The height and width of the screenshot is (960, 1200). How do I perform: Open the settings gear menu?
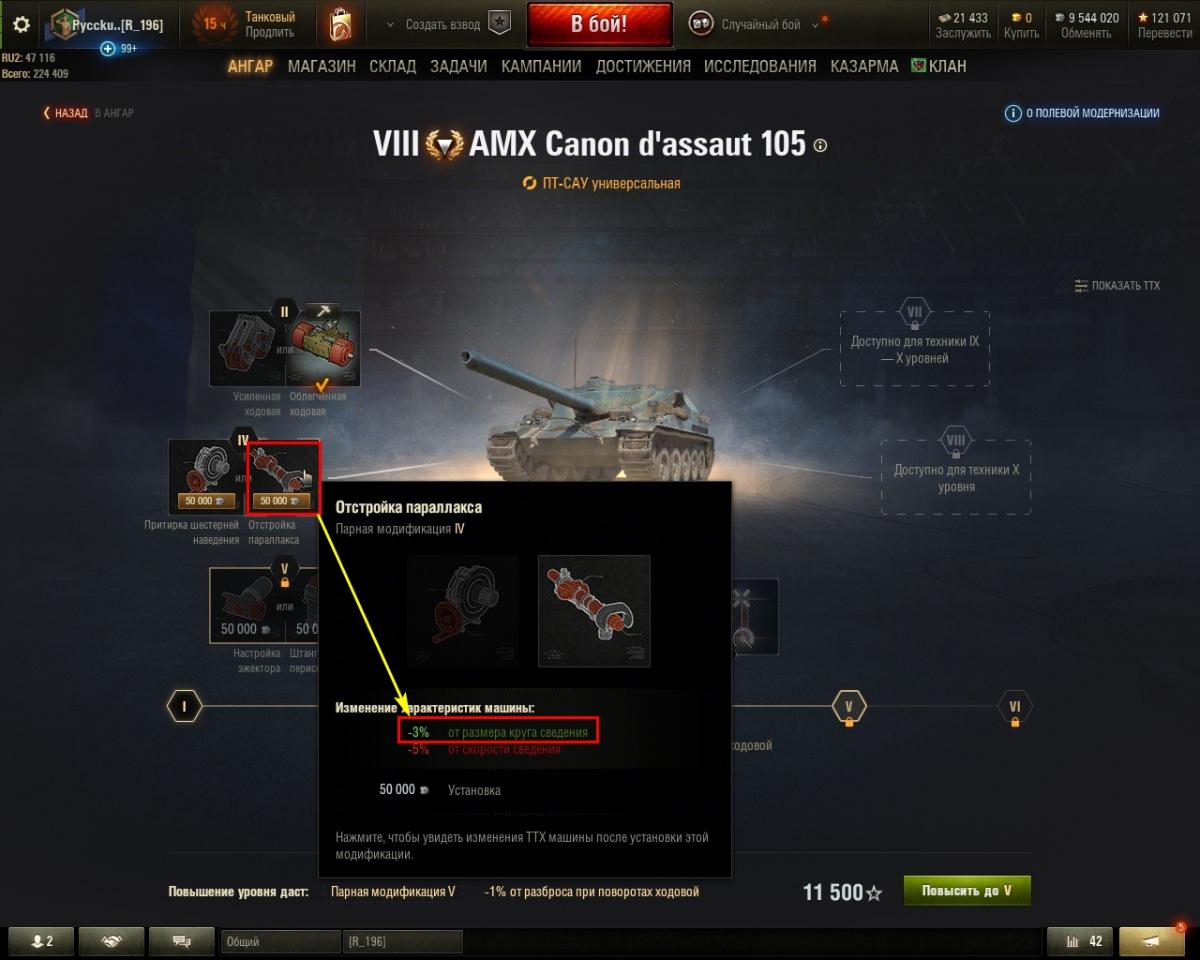21,24
